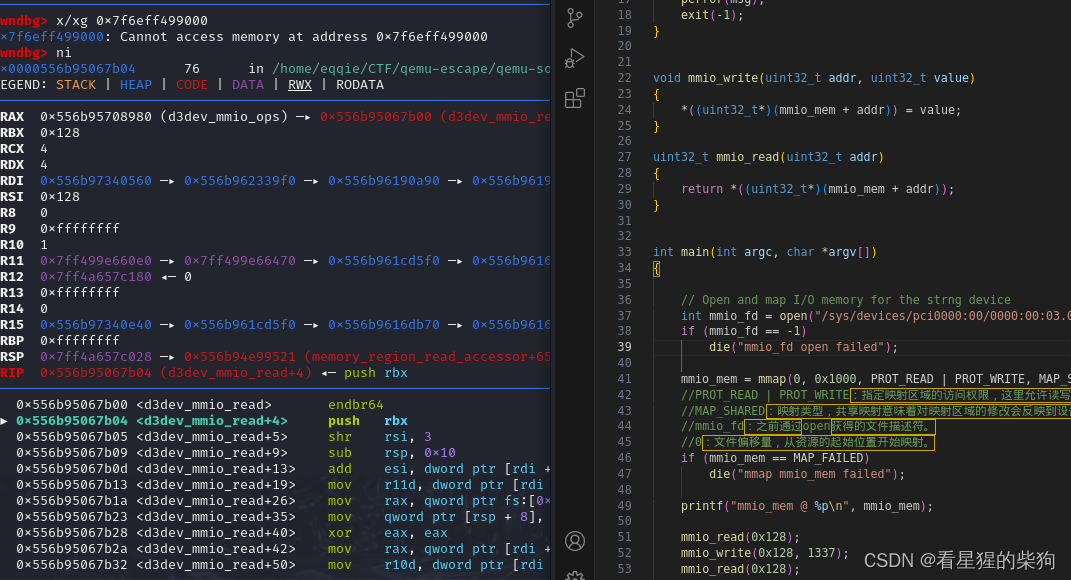Click the 'return *((uint32_t*)' code line

click(818, 189)
